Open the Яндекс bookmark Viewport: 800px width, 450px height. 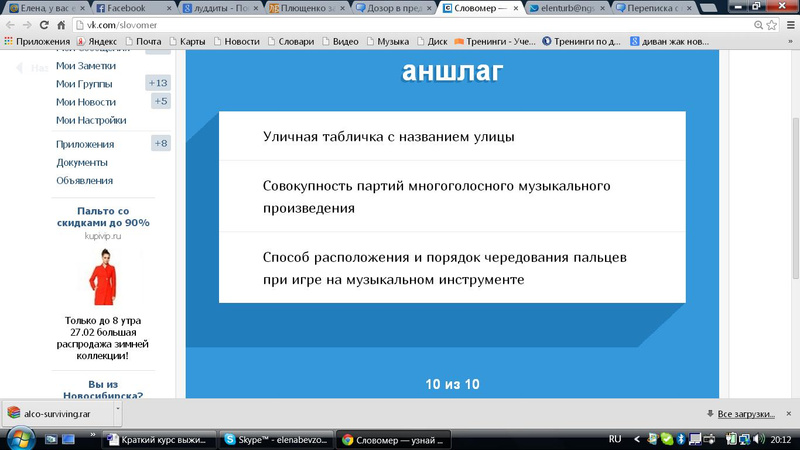97,41
